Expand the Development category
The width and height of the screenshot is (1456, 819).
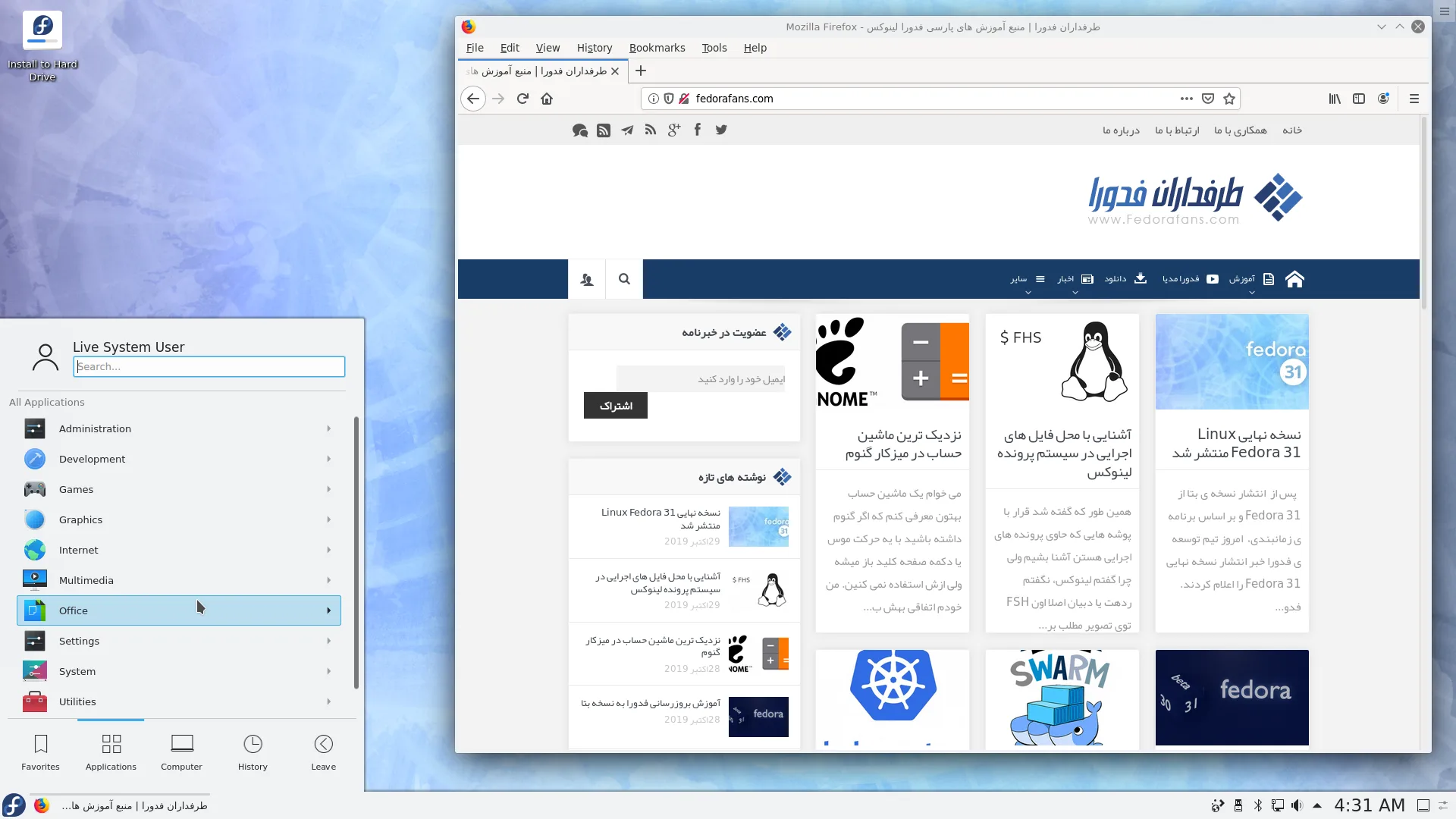179,459
